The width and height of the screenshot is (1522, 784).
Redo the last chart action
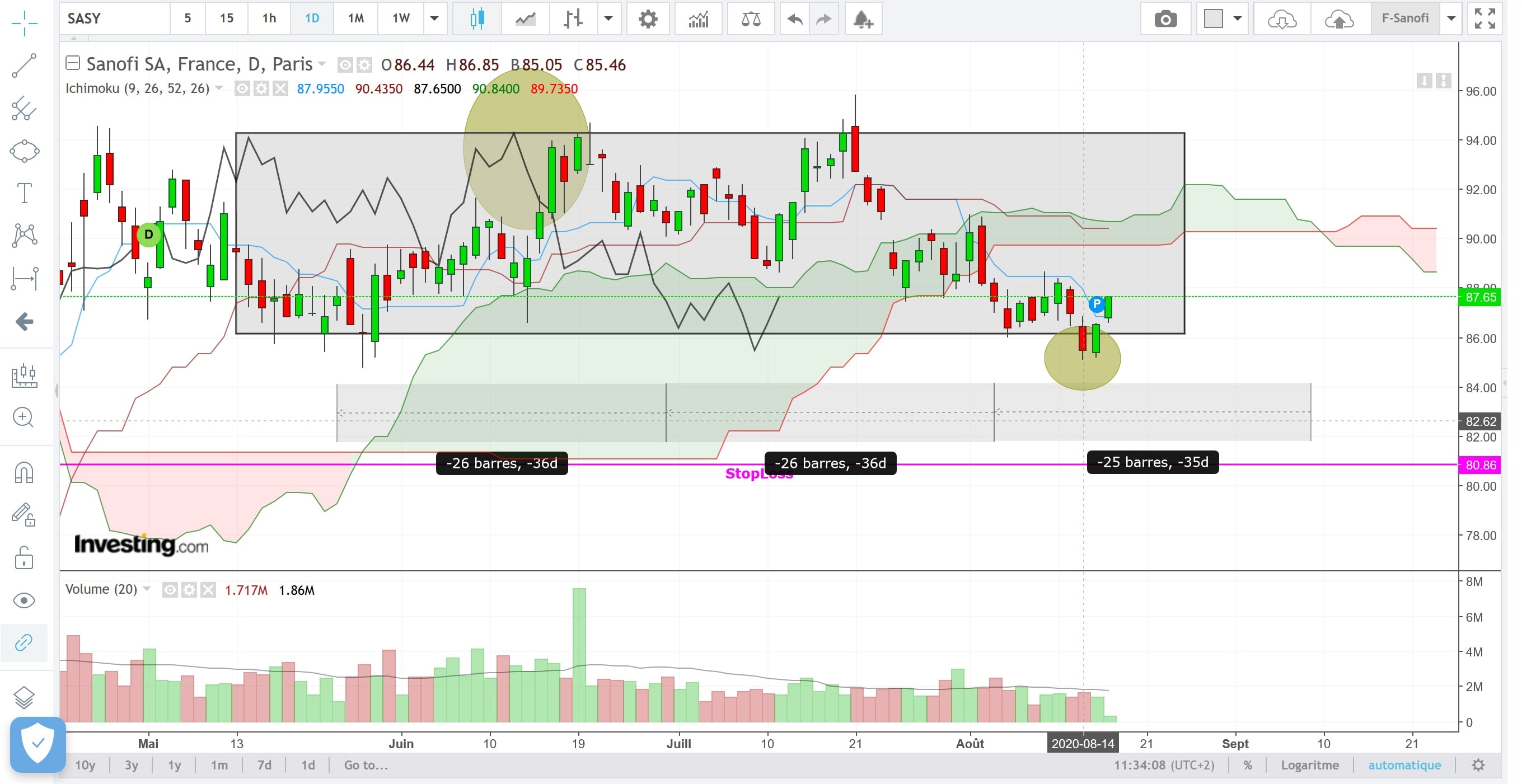(824, 20)
